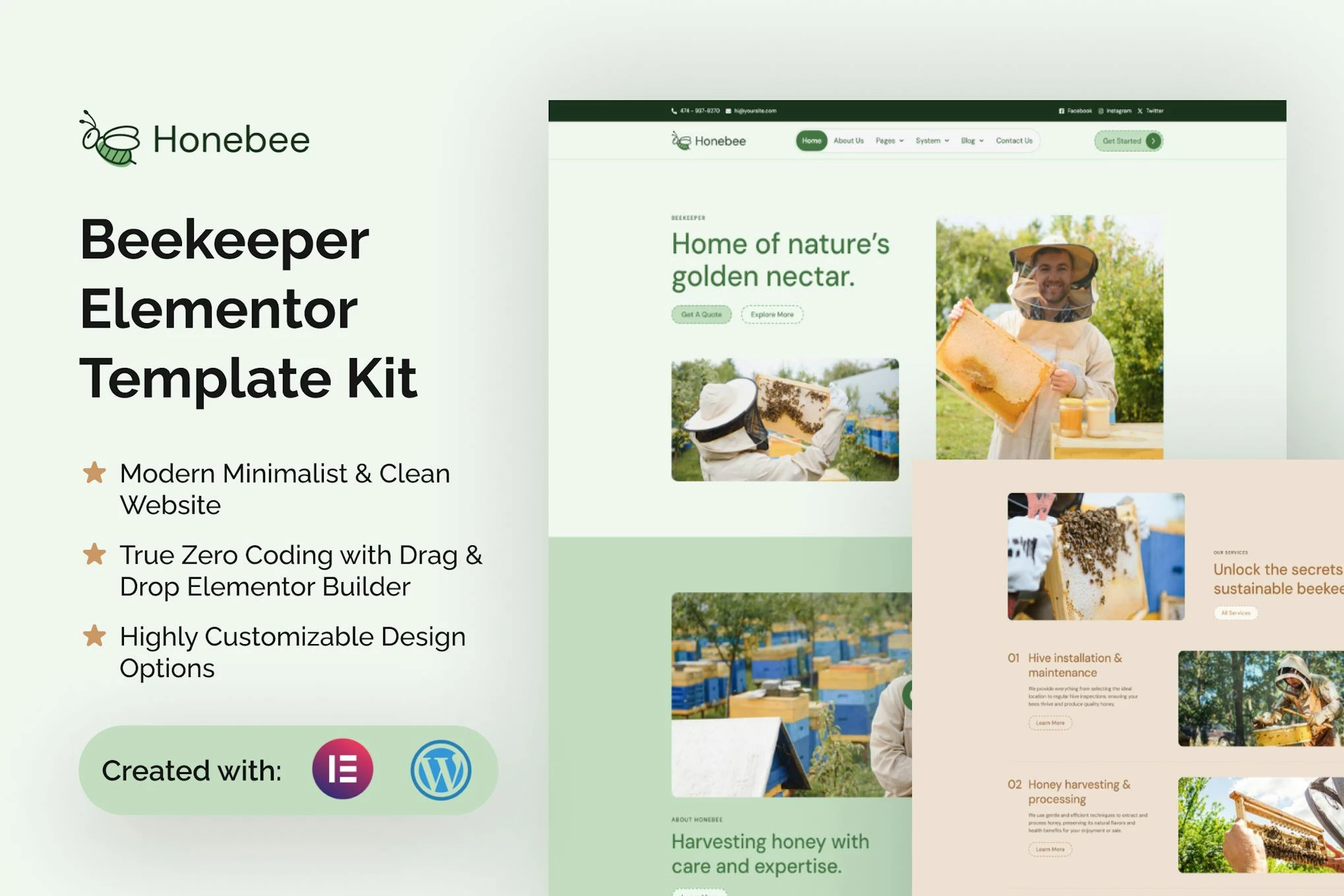Click the '02' service number

pos(1014,785)
